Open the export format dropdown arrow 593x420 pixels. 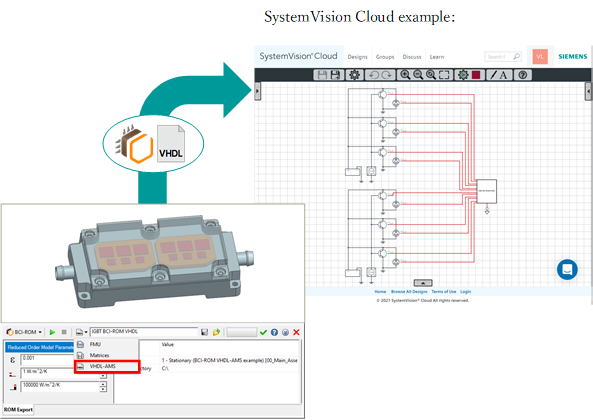pos(86,332)
